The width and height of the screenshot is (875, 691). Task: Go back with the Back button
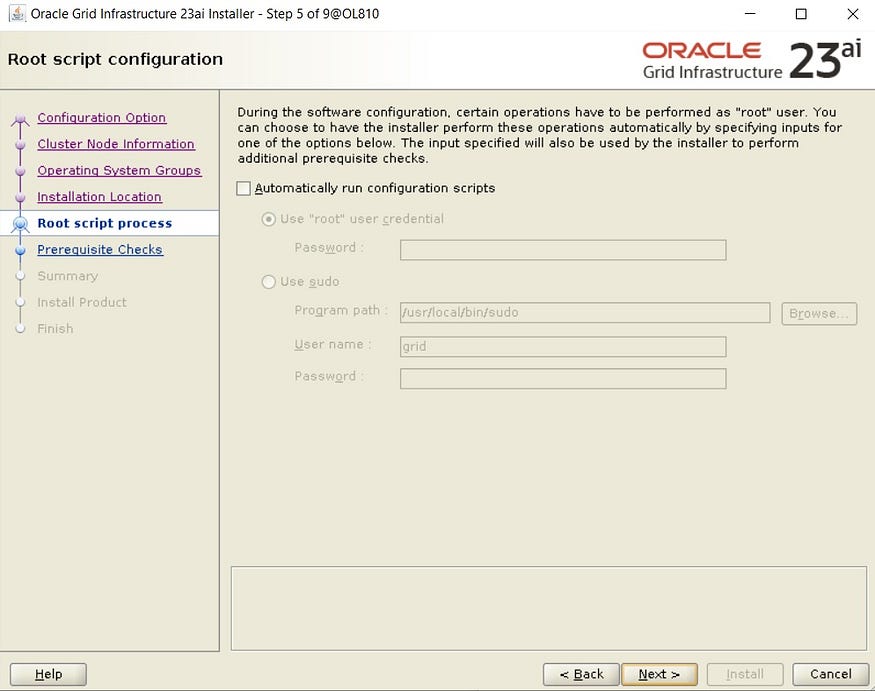tap(581, 674)
